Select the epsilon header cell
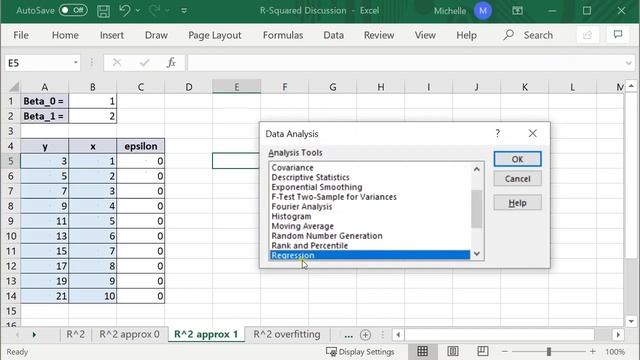The width and height of the screenshot is (640, 360). (141, 146)
